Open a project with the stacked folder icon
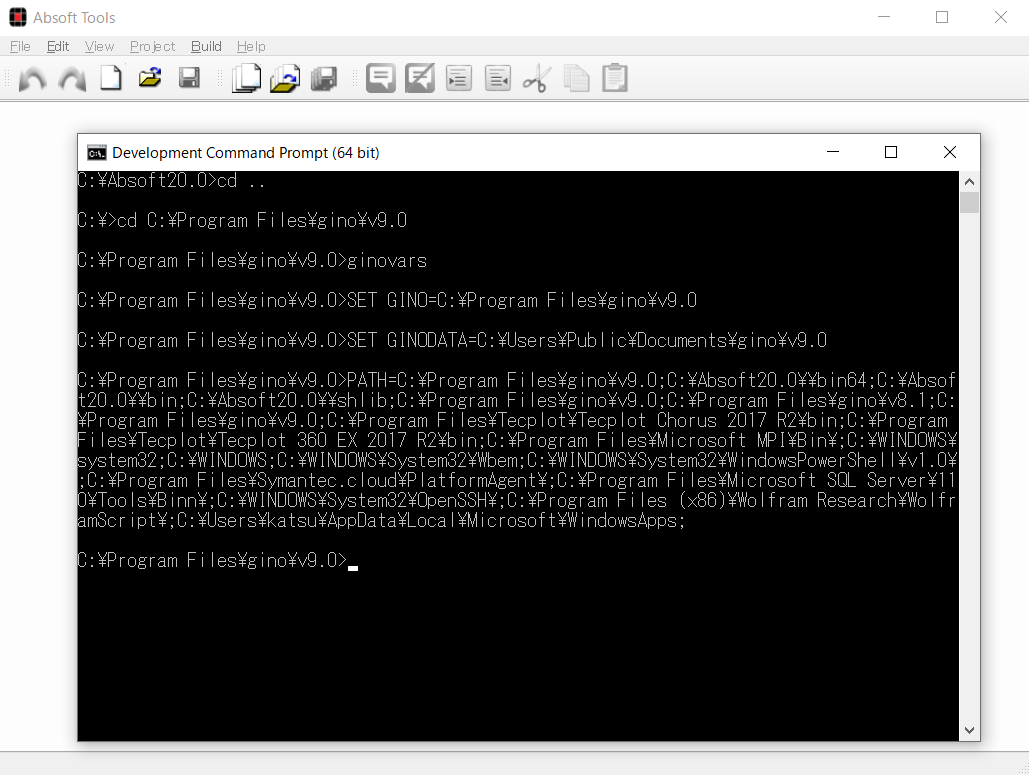 pos(285,78)
